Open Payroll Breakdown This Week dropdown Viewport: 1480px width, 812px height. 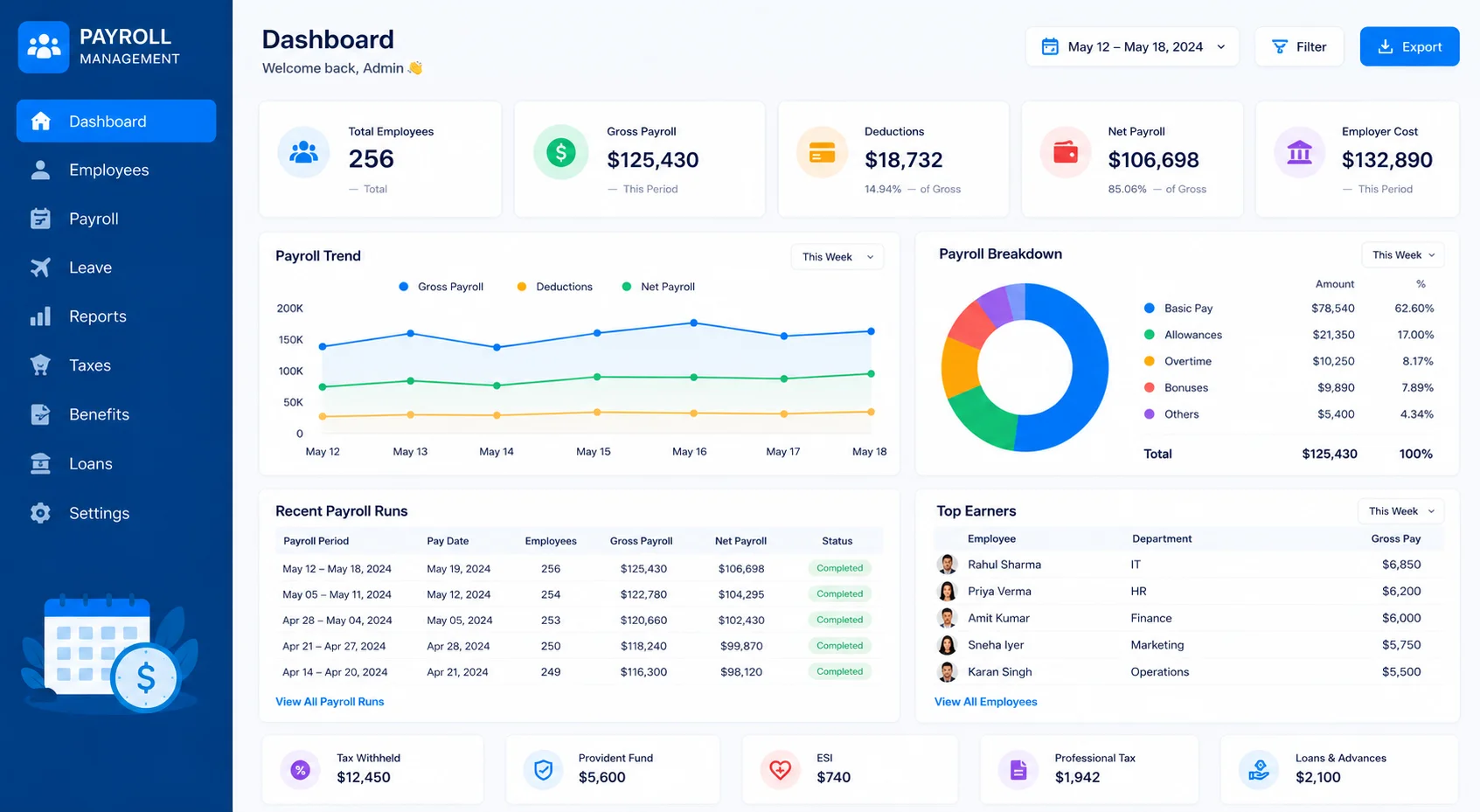(1403, 255)
